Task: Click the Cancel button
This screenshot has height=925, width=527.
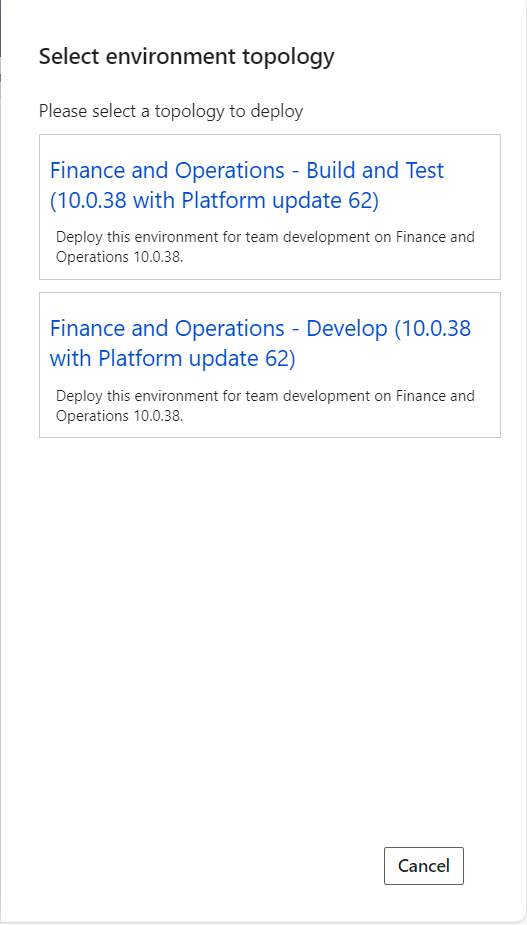Action: 424,865
